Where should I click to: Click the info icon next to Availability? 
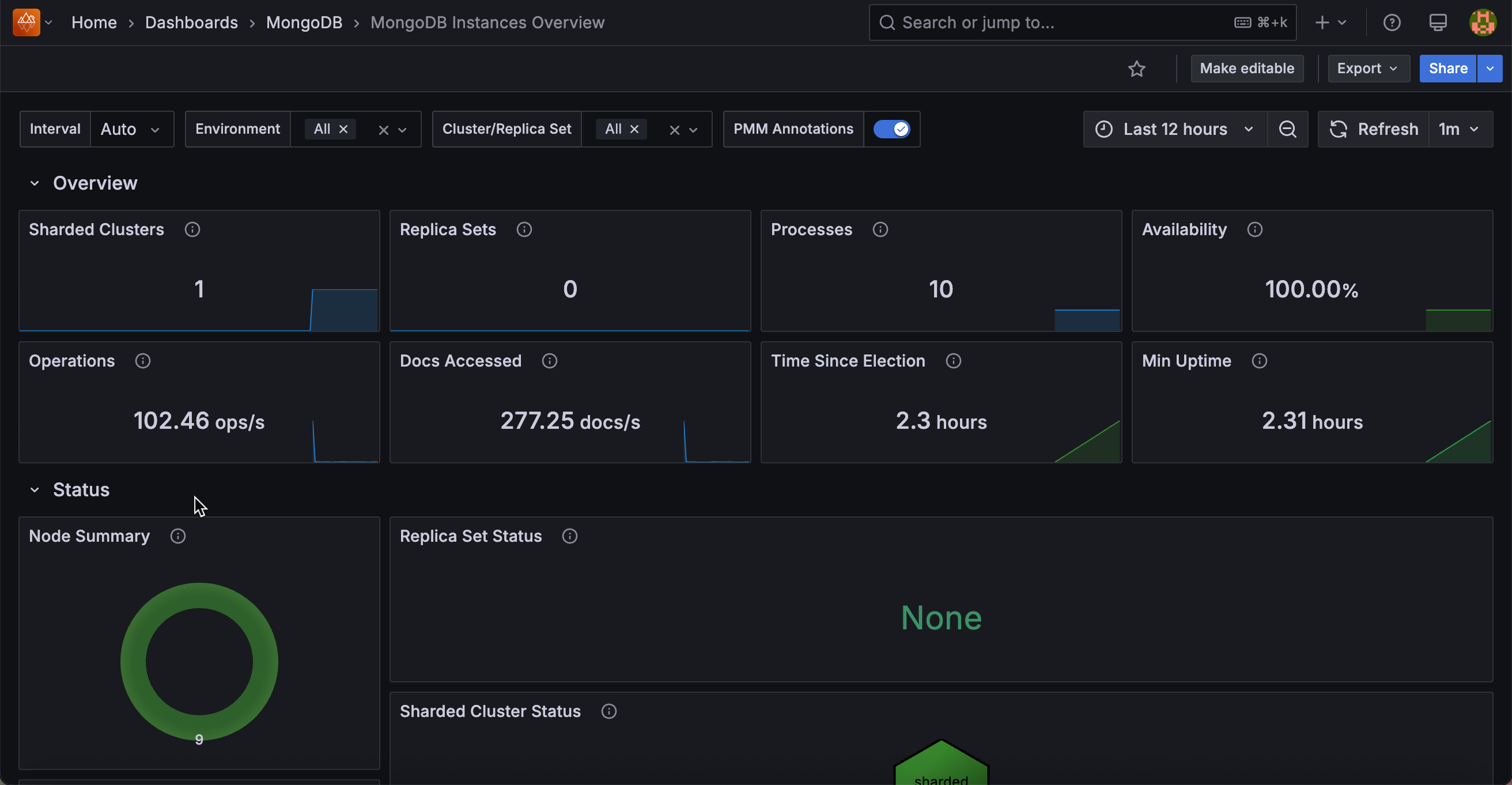[1254, 229]
